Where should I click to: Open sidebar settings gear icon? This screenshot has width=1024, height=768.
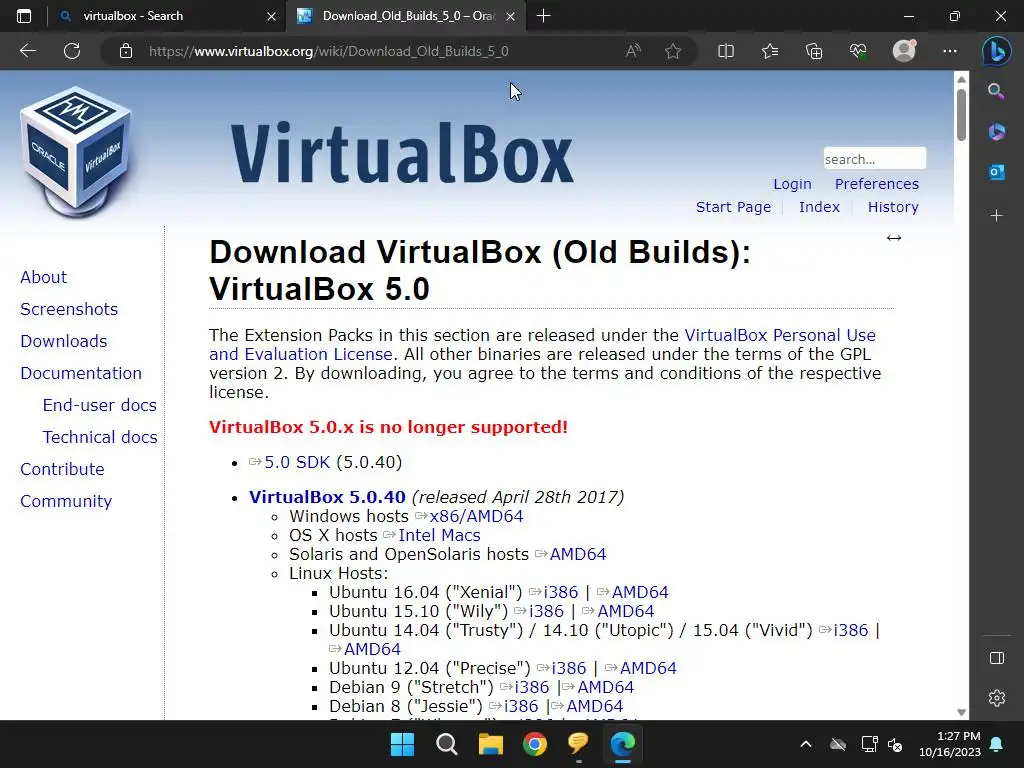[997, 697]
